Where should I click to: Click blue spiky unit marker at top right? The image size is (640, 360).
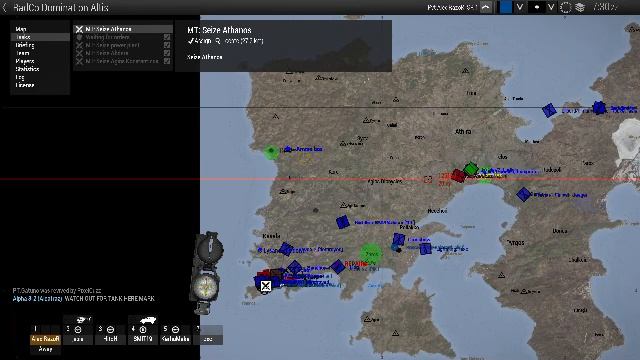[x=599, y=108]
